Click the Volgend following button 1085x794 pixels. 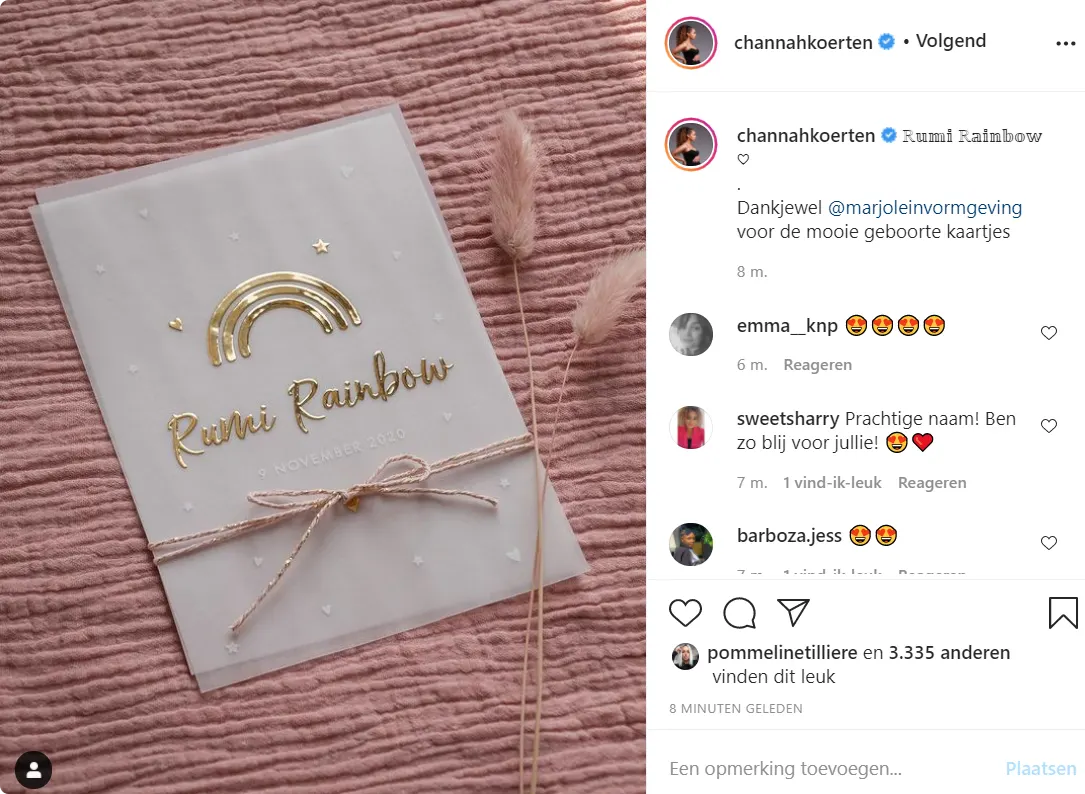[x=951, y=41]
